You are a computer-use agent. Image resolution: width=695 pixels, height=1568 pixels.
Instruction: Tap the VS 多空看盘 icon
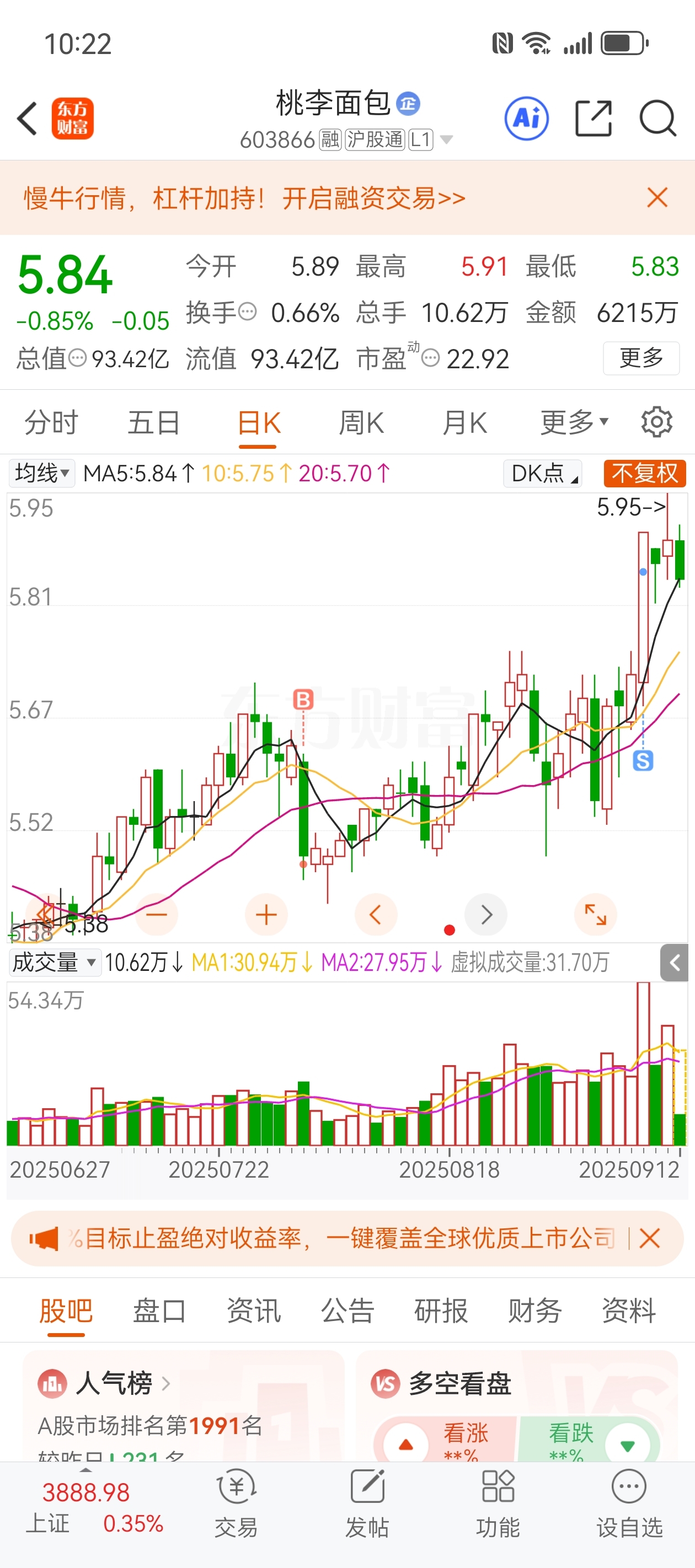click(386, 1384)
